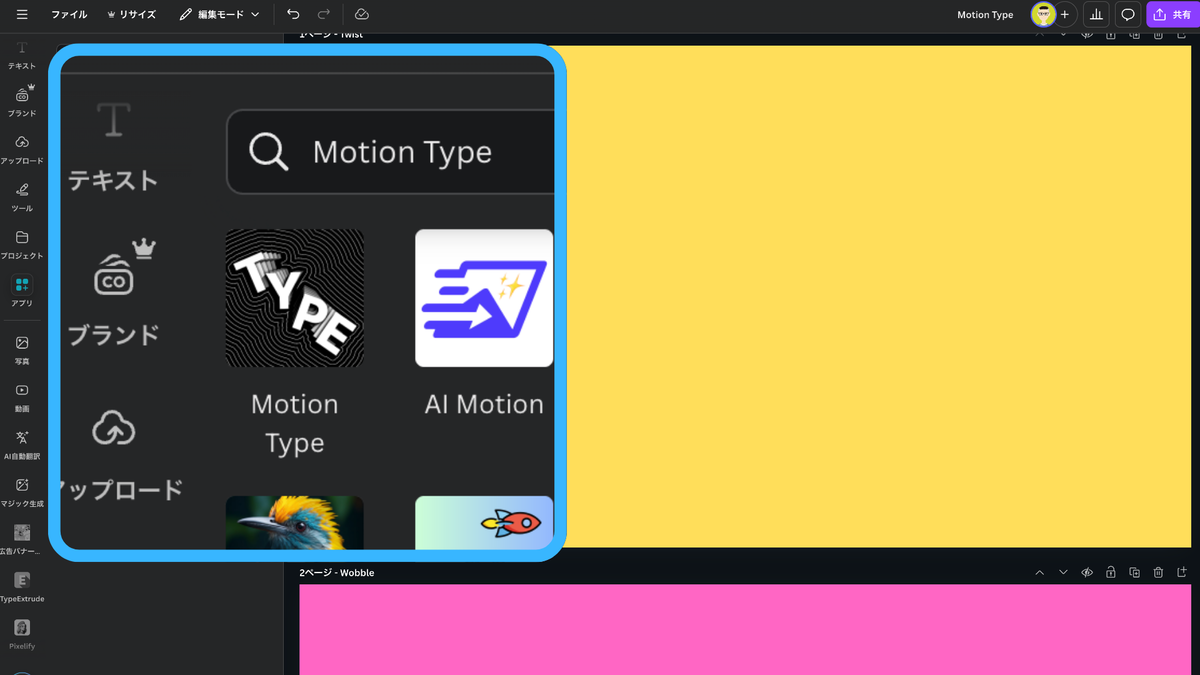Screen dimensions: 1200x675
Task: Rename the 2ページ - Wobble page title
Action: pos(337,573)
